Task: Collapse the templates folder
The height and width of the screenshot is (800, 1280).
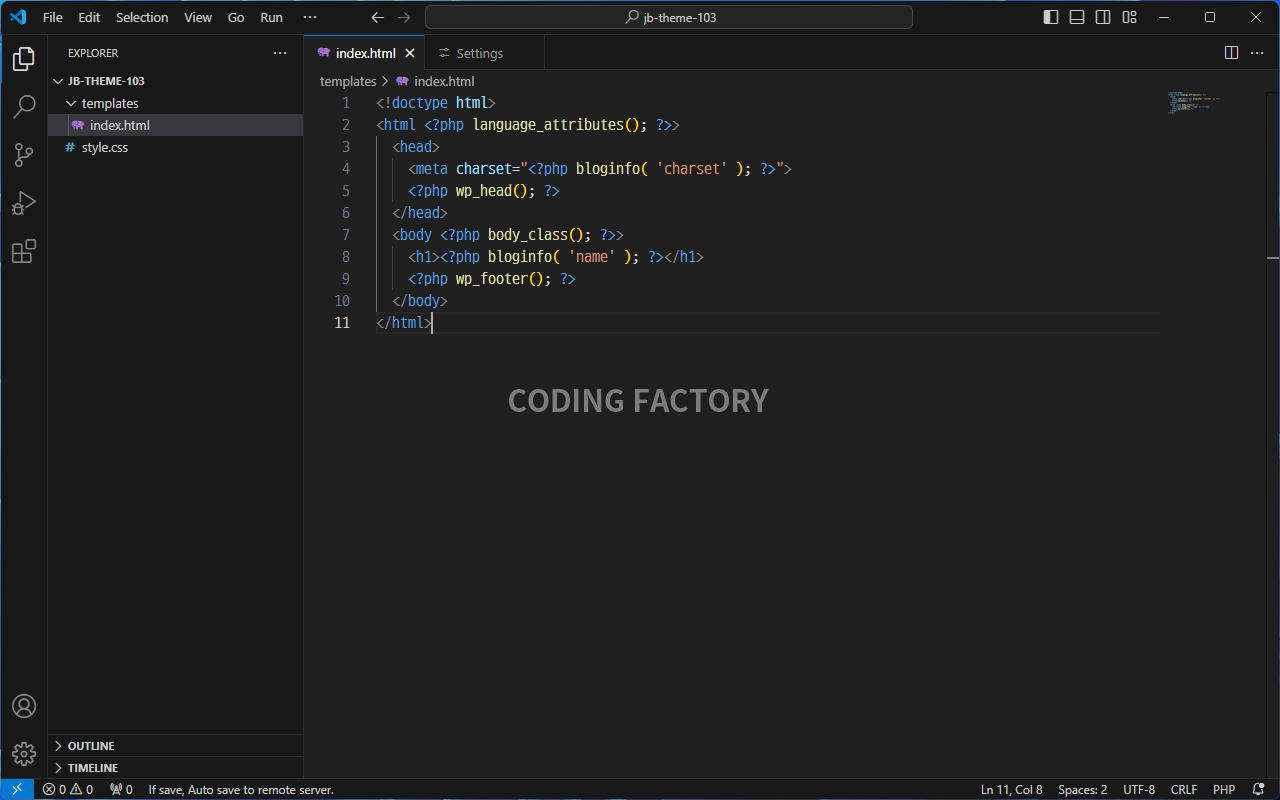Action: point(109,103)
